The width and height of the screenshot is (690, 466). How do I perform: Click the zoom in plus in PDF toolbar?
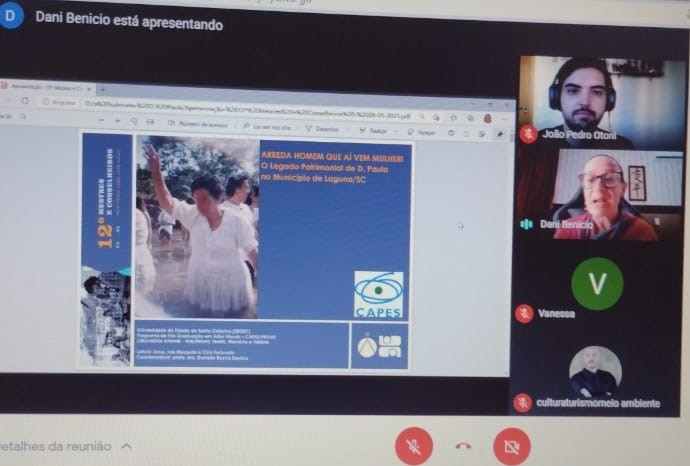pyautogui.click(x=134, y=122)
